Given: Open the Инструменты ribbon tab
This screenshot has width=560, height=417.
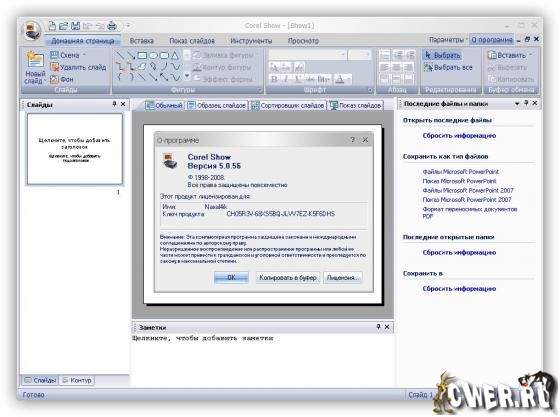Looking at the screenshot, I should point(251,41).
